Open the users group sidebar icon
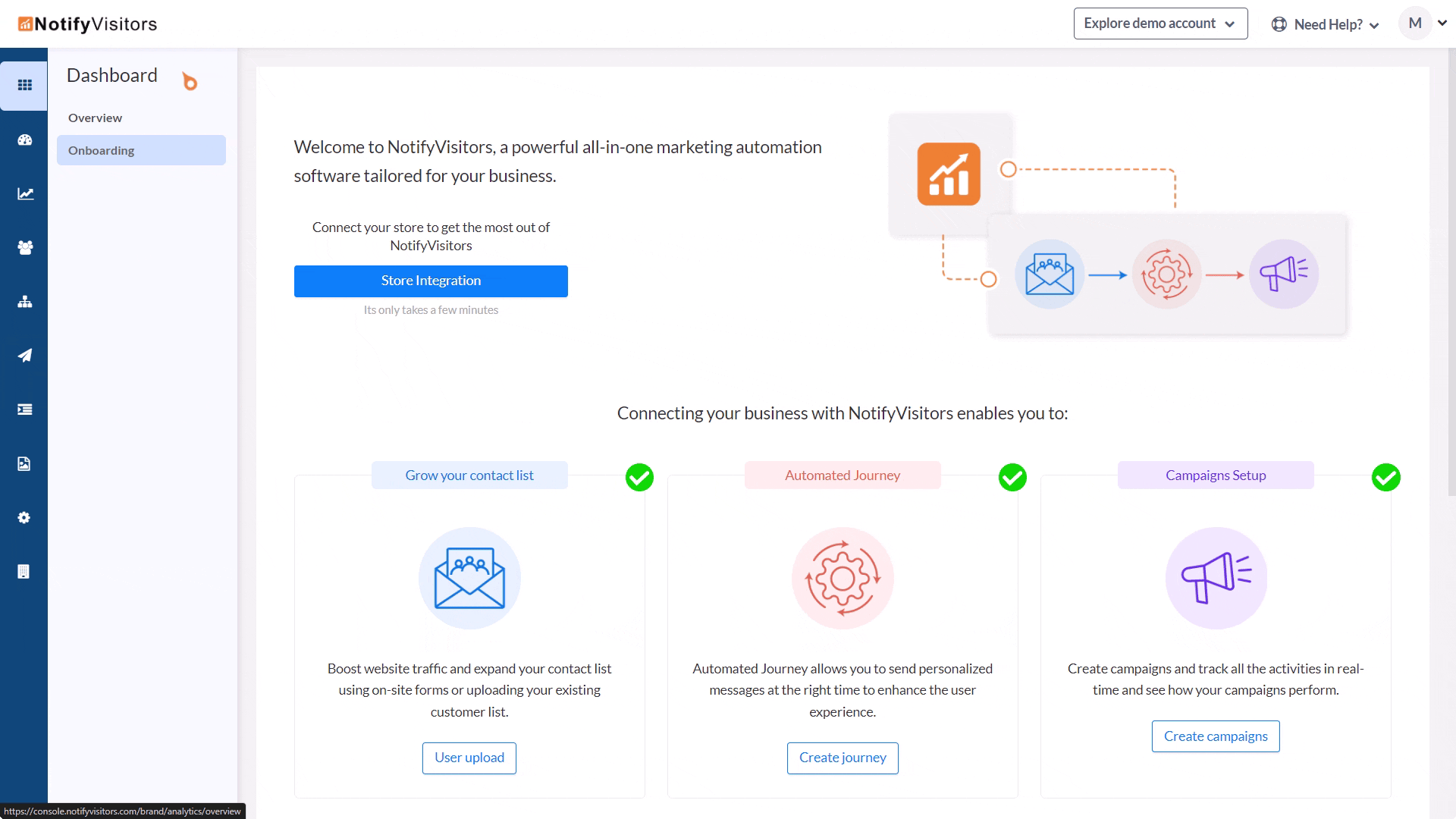The image size is (1456, 819). pos(24,248)
